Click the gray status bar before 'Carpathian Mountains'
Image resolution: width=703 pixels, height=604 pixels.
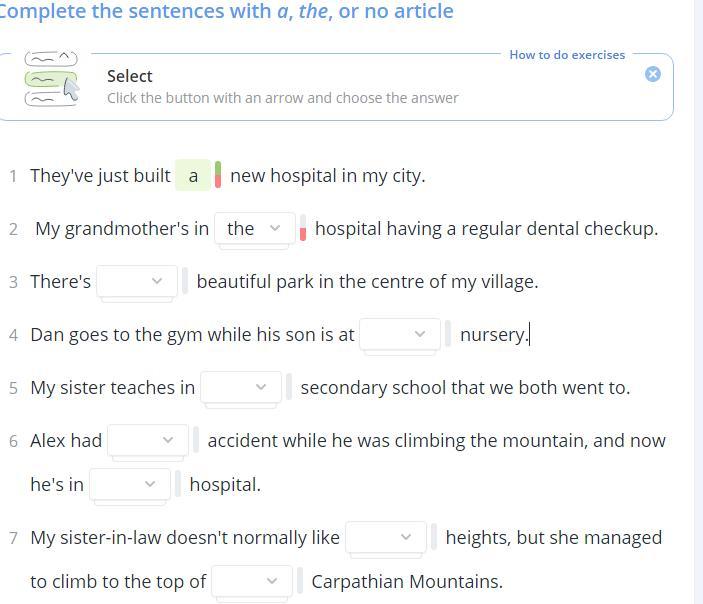tap(300, 582)
